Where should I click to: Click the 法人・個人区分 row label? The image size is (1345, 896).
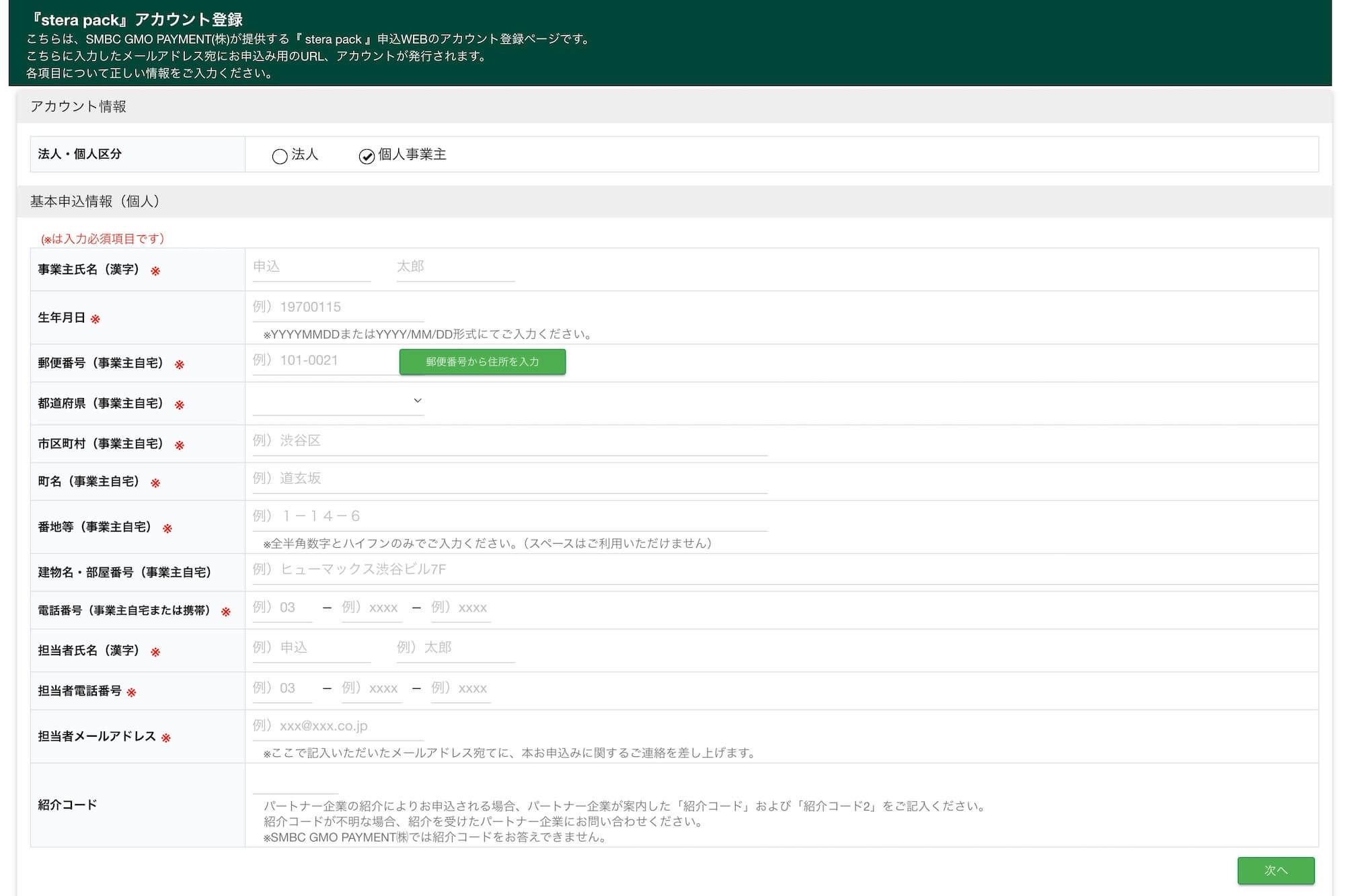(79, 154)
